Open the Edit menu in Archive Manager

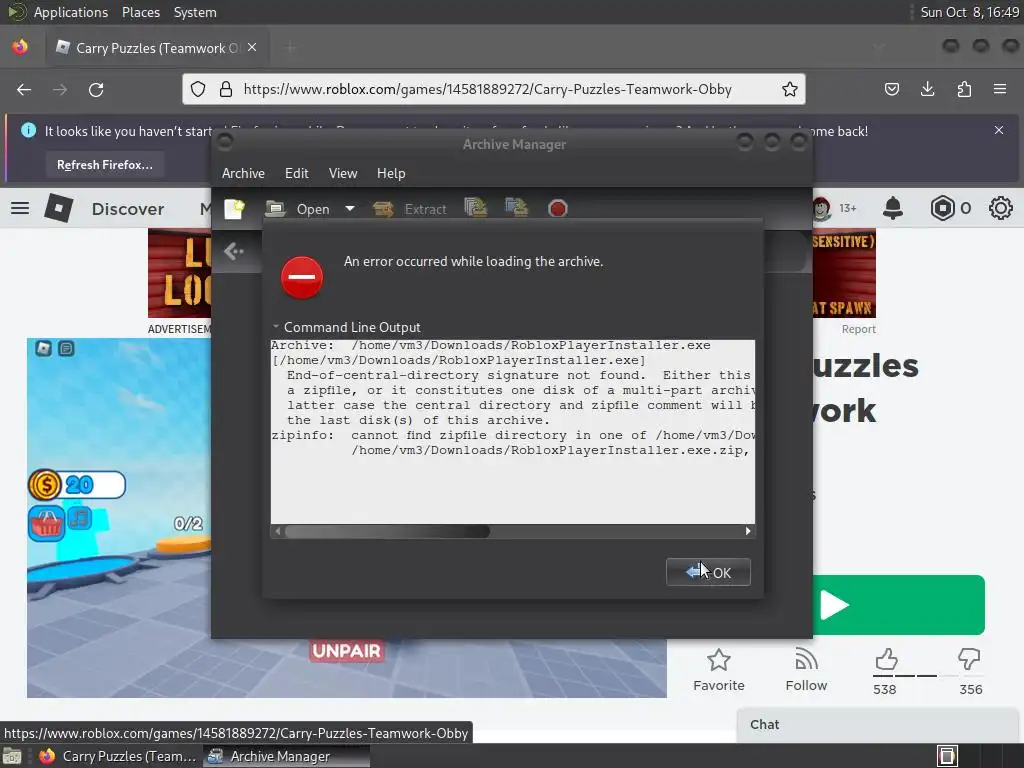[296, 173]
